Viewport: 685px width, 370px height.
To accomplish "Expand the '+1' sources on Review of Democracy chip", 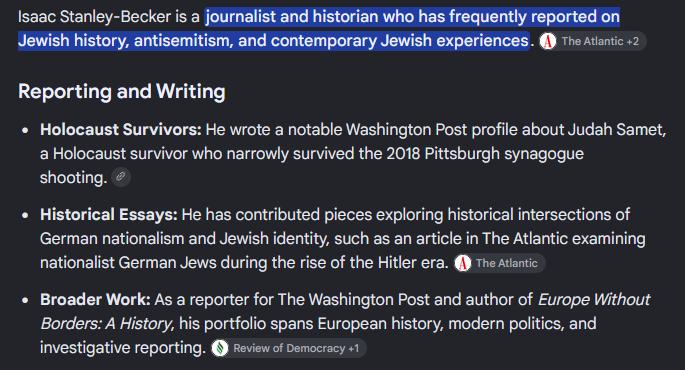I will (x=353, y=348).
